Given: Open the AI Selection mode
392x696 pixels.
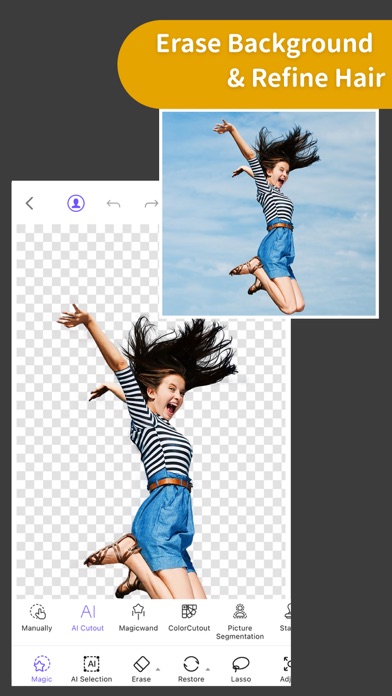Looking at the screenshot, I should pos(91,669).
